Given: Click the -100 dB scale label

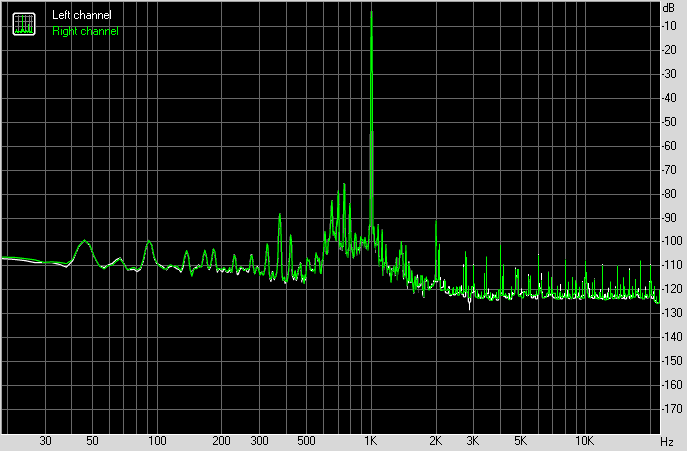Looking at the screenshot, I should click(x=673, y=241).
